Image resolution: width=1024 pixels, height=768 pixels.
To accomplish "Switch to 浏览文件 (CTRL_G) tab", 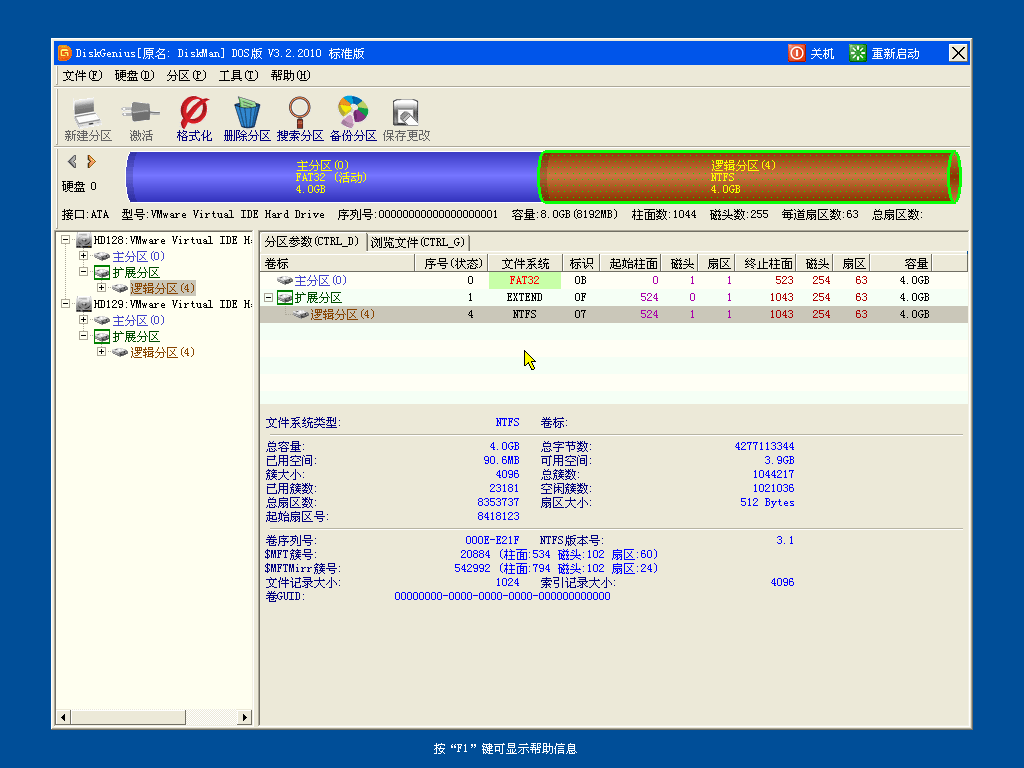I will point(417,242).
